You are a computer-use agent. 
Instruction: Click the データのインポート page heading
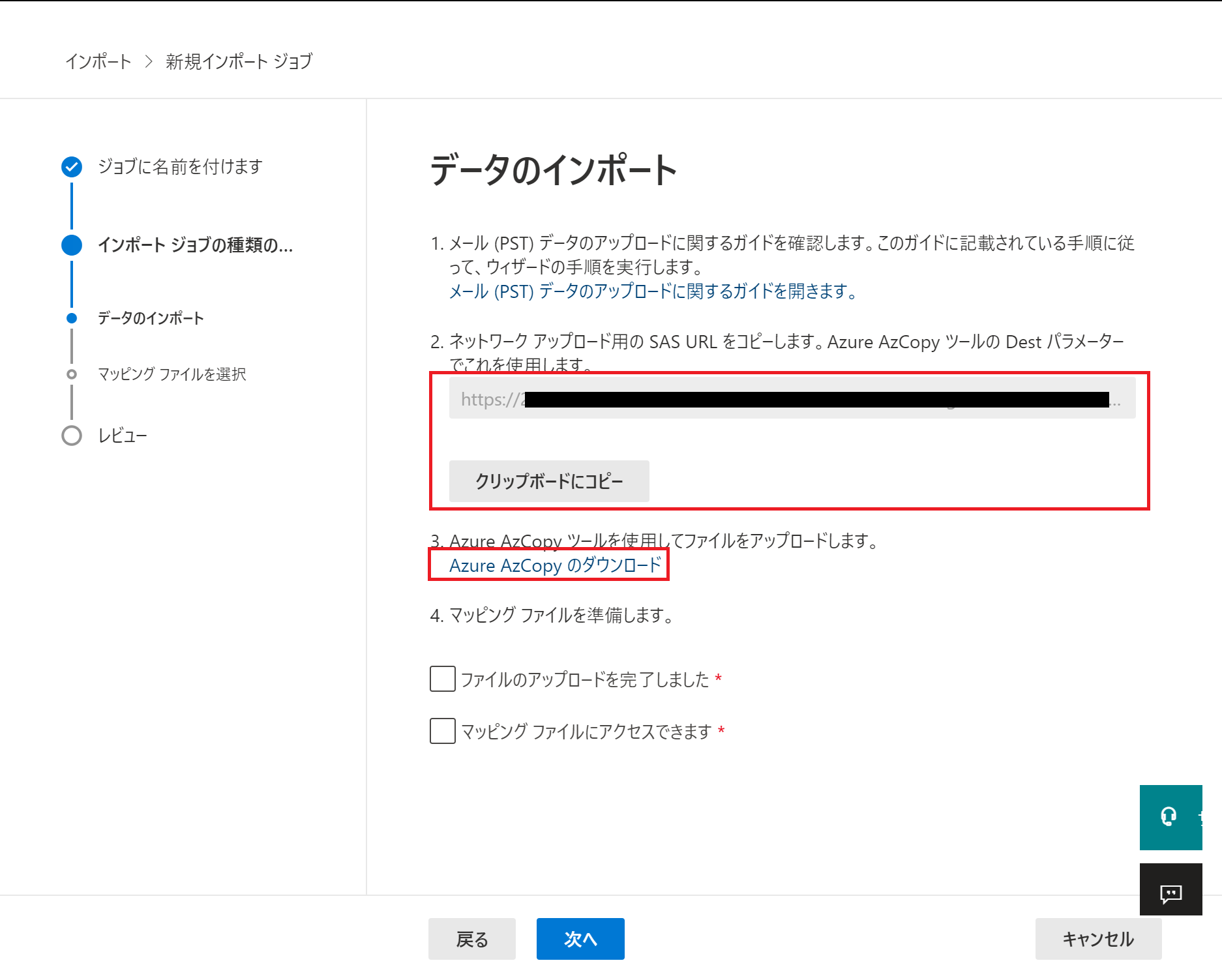[x=554, y=170]
